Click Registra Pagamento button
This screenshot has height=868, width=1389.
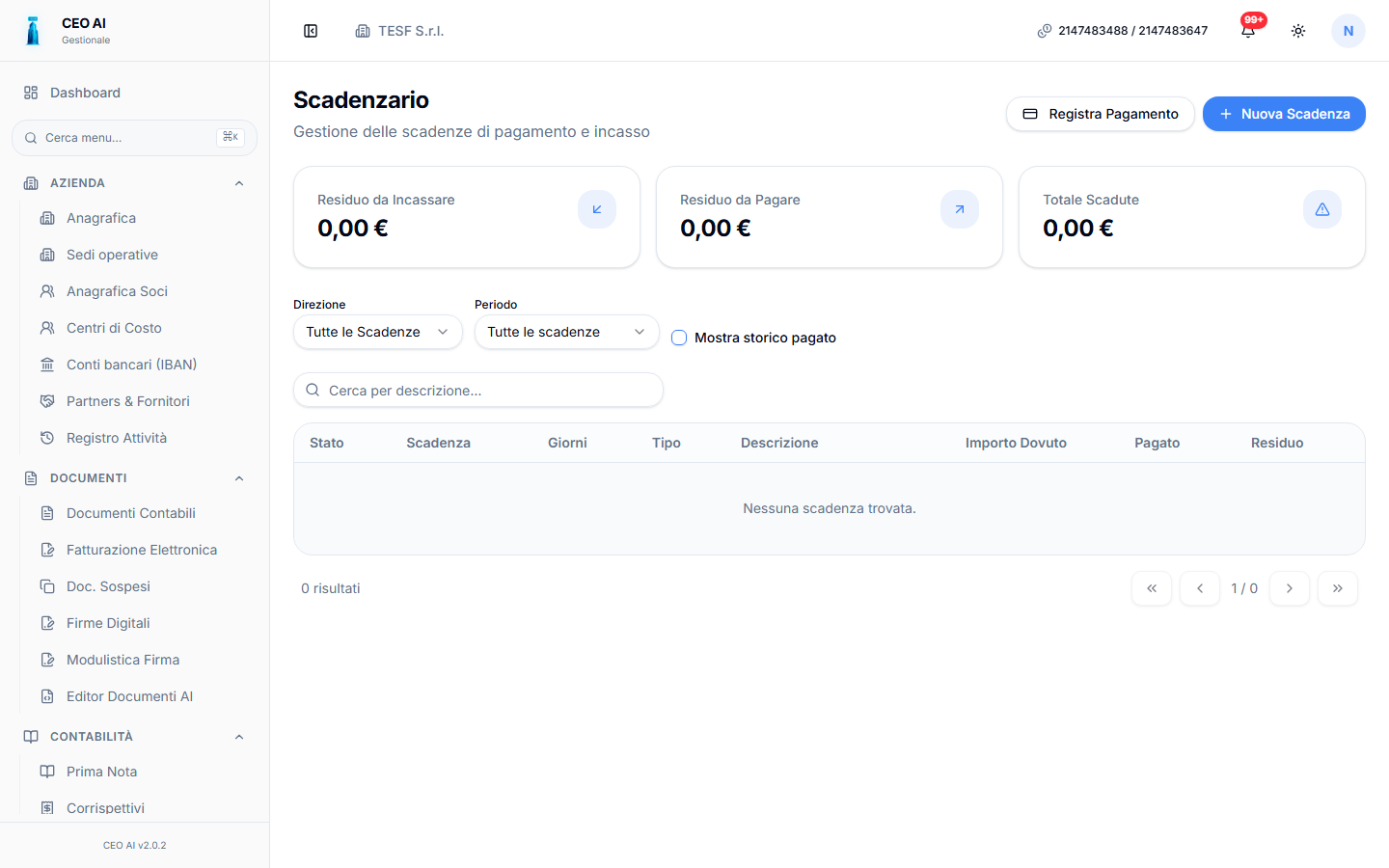(x=1101, y=114)
